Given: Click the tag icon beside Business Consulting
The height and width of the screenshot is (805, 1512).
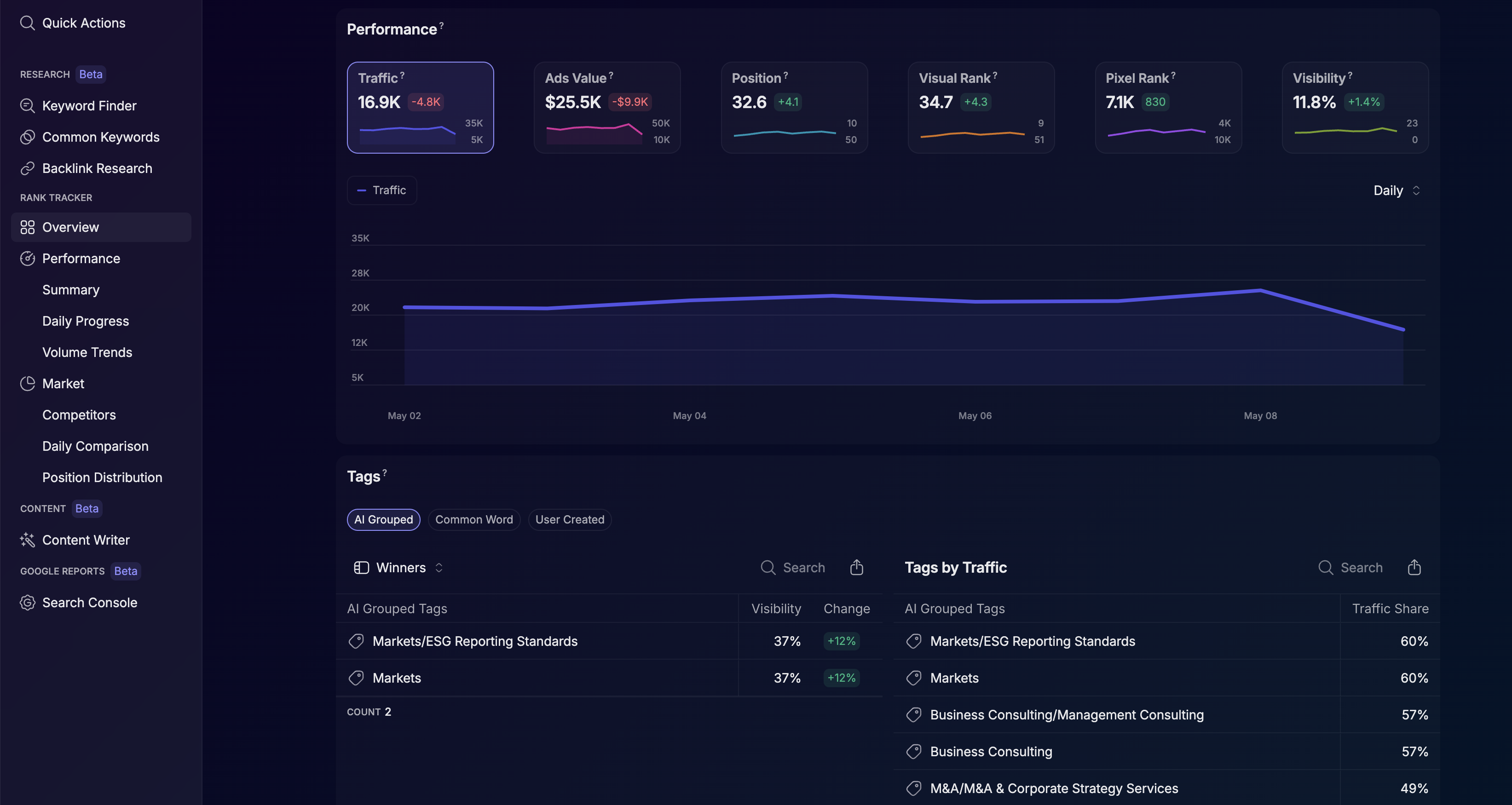Looking at the screenshot, I should [913, 751].
